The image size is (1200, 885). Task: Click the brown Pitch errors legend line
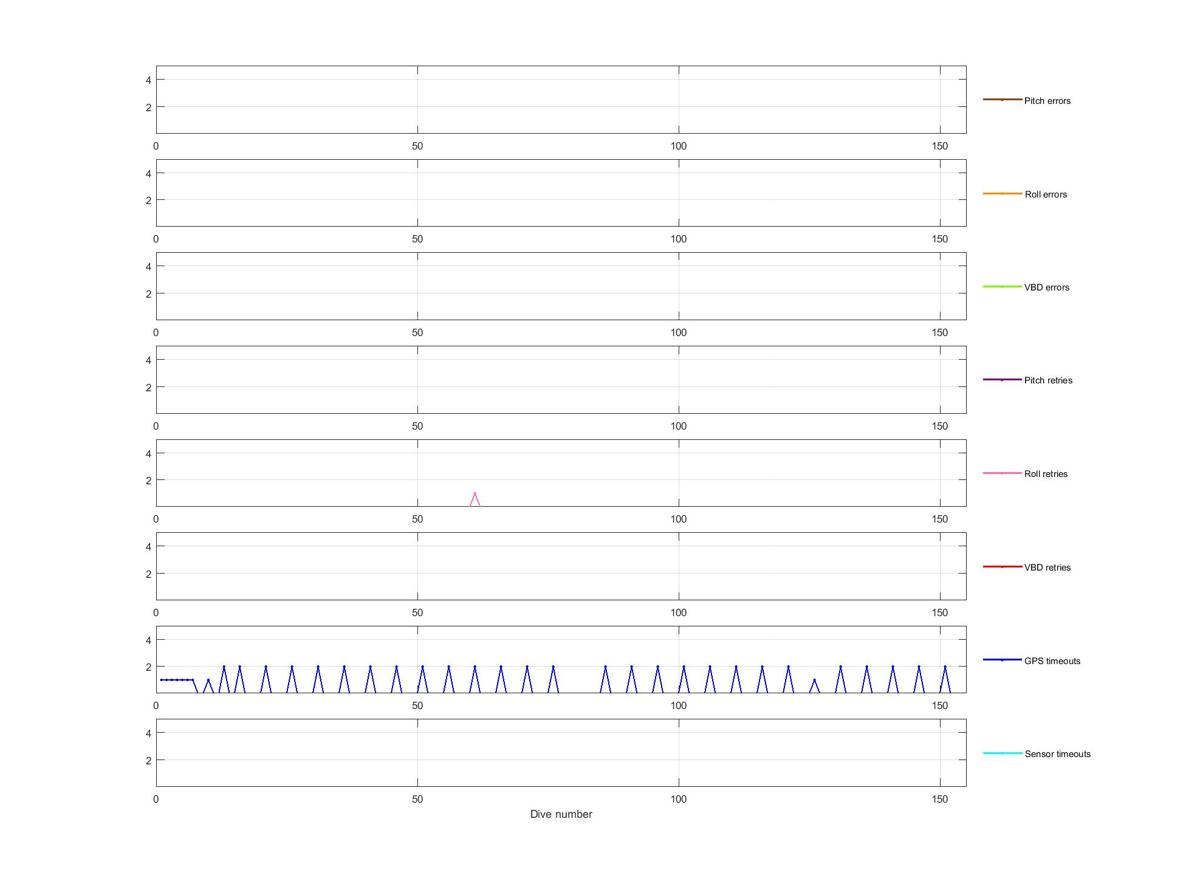(1002, 100)
